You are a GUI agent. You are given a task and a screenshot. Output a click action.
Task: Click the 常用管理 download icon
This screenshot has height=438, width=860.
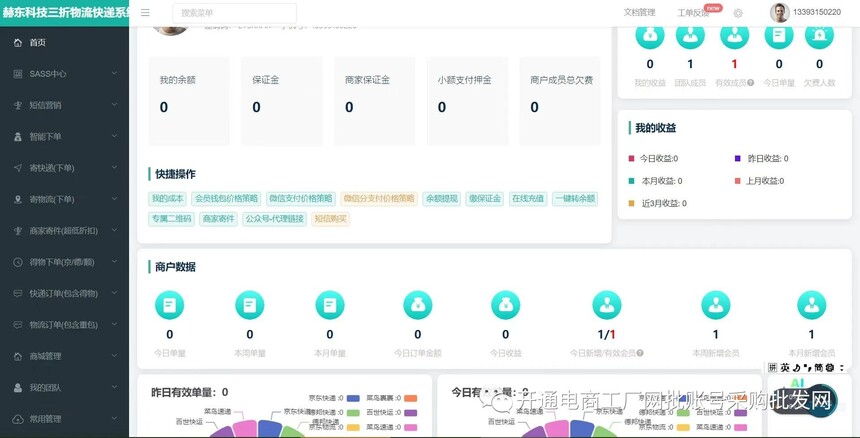(x=18, y=419)
